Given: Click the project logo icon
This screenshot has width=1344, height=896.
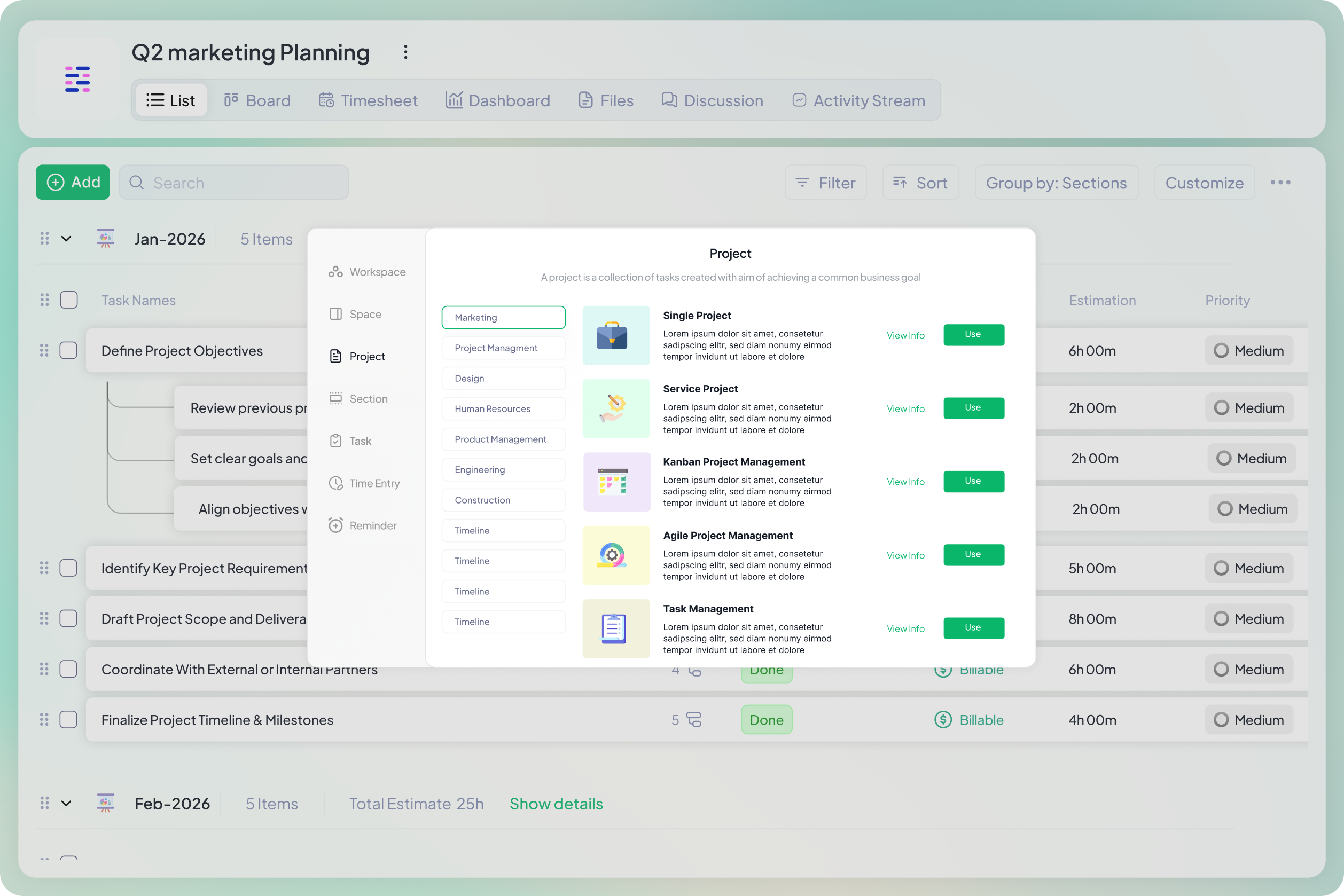Looking at the screenshot, I should [x=77, y=79].
